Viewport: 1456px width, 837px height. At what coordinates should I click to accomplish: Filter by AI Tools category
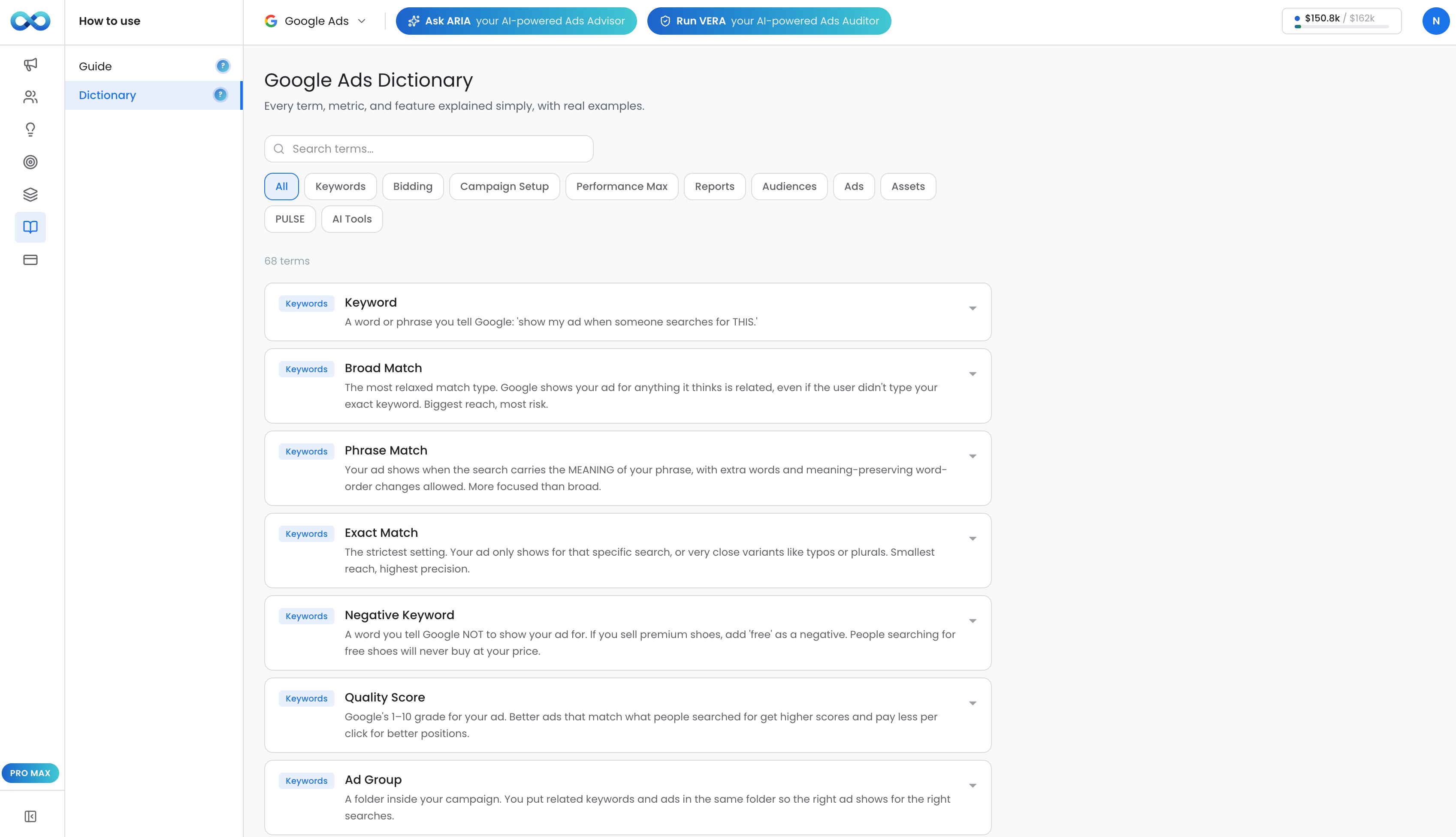(352, 219)
